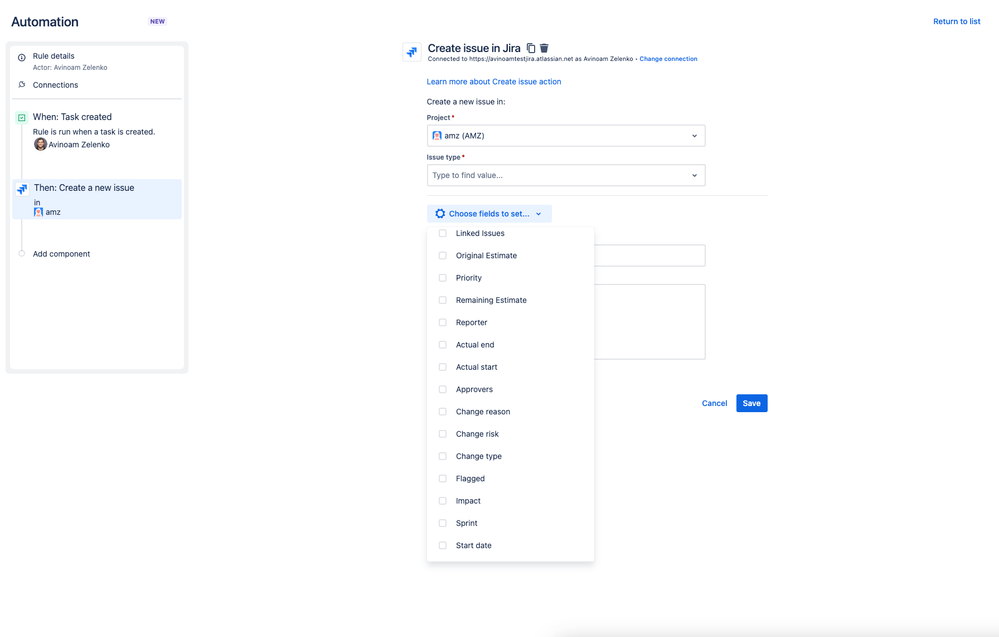Click the trash delete icon beside Create issue in Jira
The height and width of the screenshot is (637, 999).
click(544, 48)
